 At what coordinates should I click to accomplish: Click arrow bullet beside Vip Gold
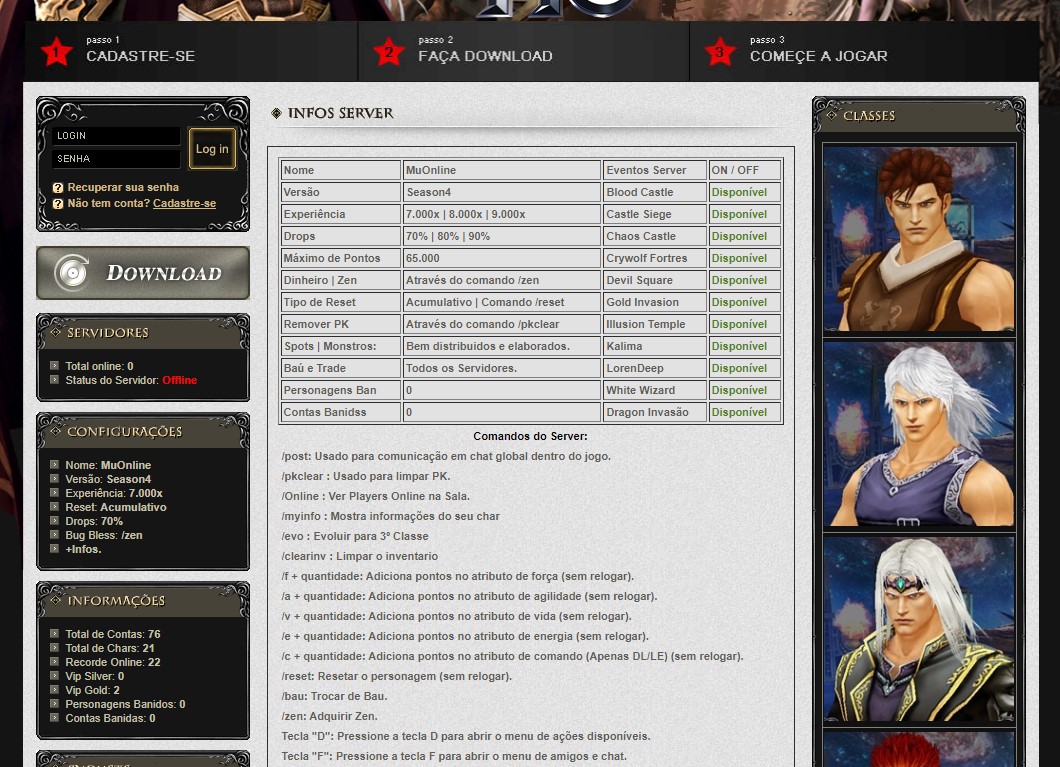(55, 689)
